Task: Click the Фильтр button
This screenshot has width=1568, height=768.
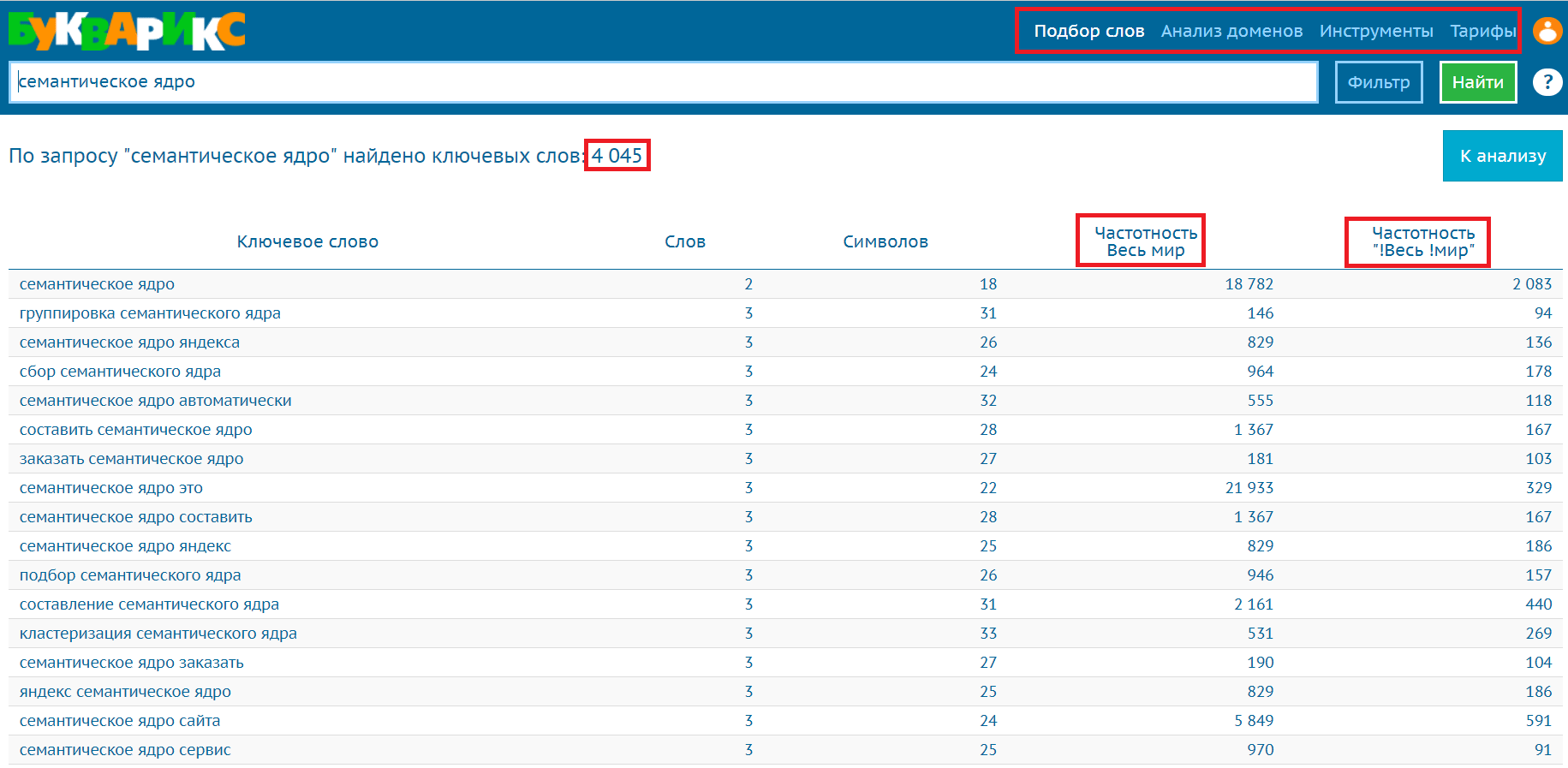Action: tap(1379, 82)
